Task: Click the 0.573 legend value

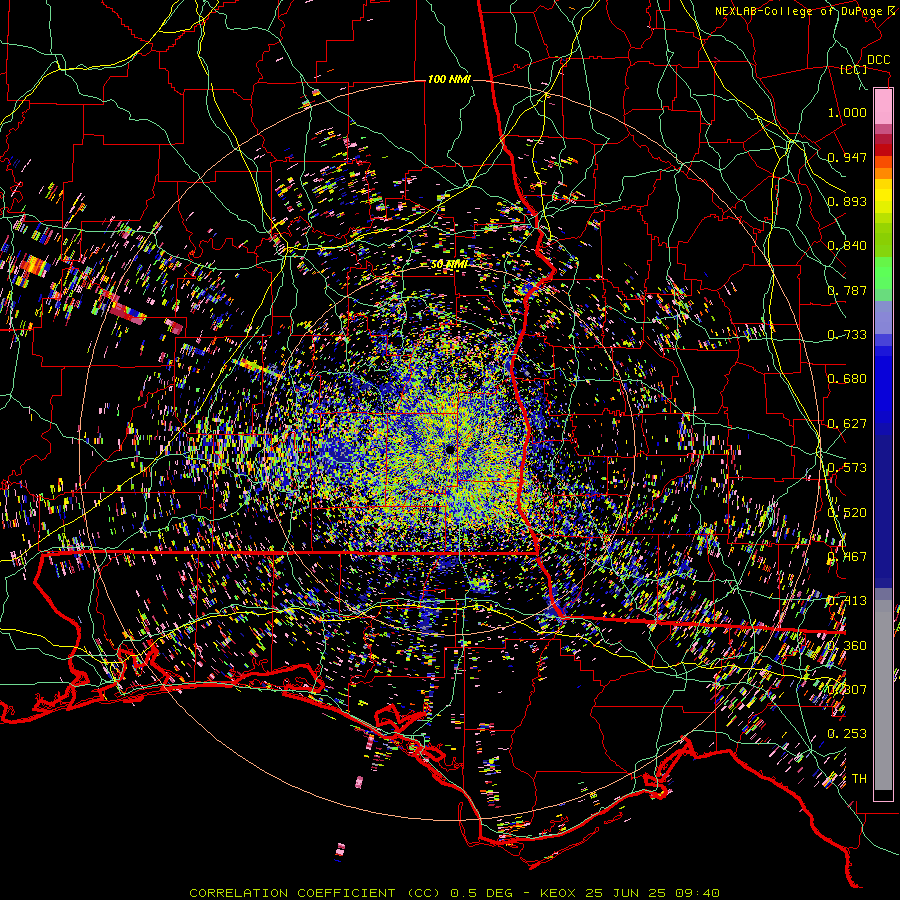Action: (847, 468)
